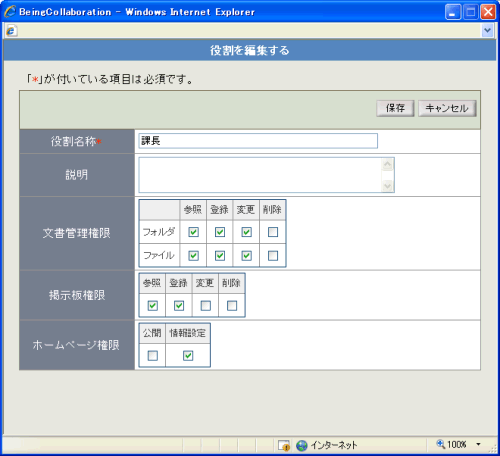This screenshot has width=500, height=456.
Task: Click the Internet zone globe icon
Action: point(302,445)
